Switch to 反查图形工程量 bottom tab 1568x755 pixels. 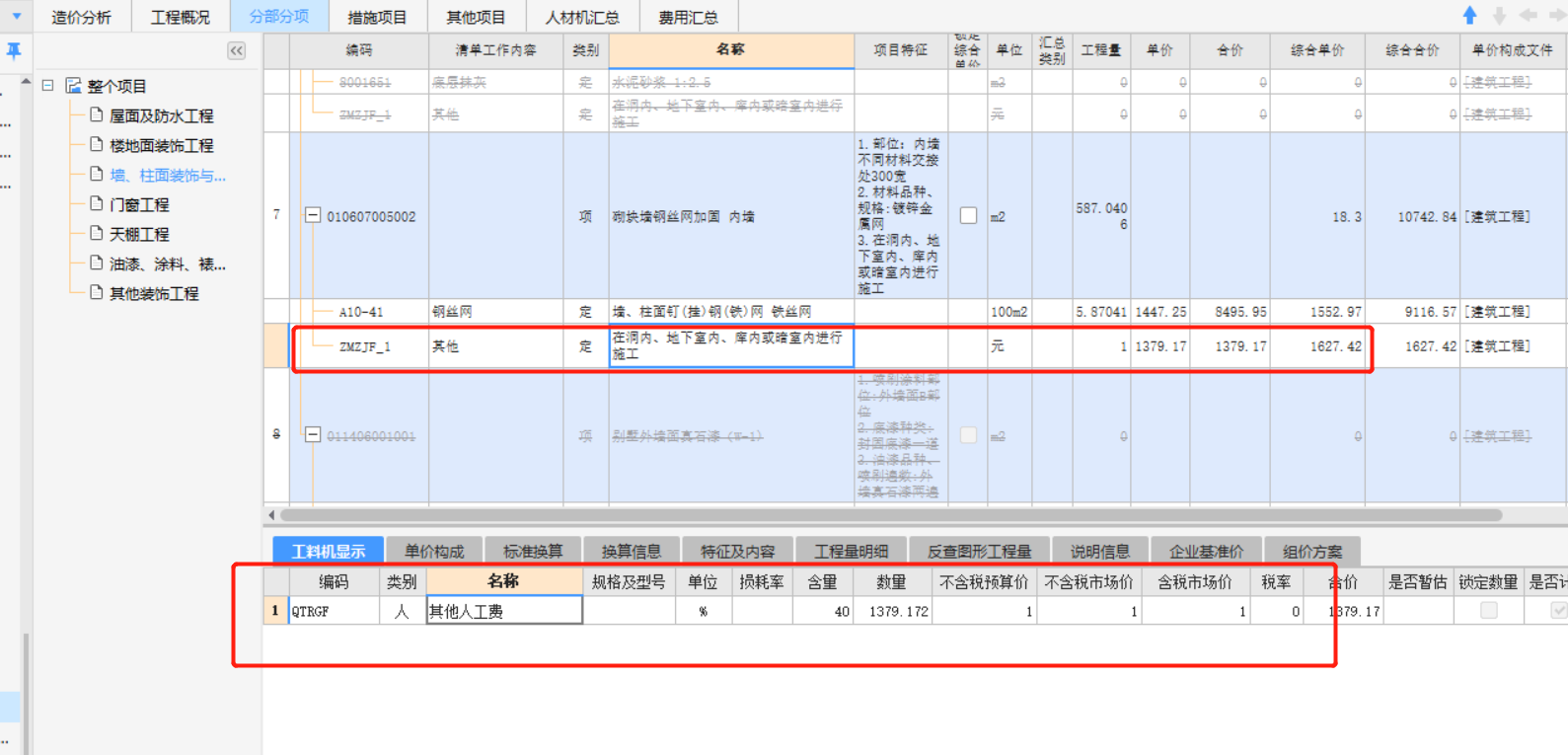pos(979,551)
